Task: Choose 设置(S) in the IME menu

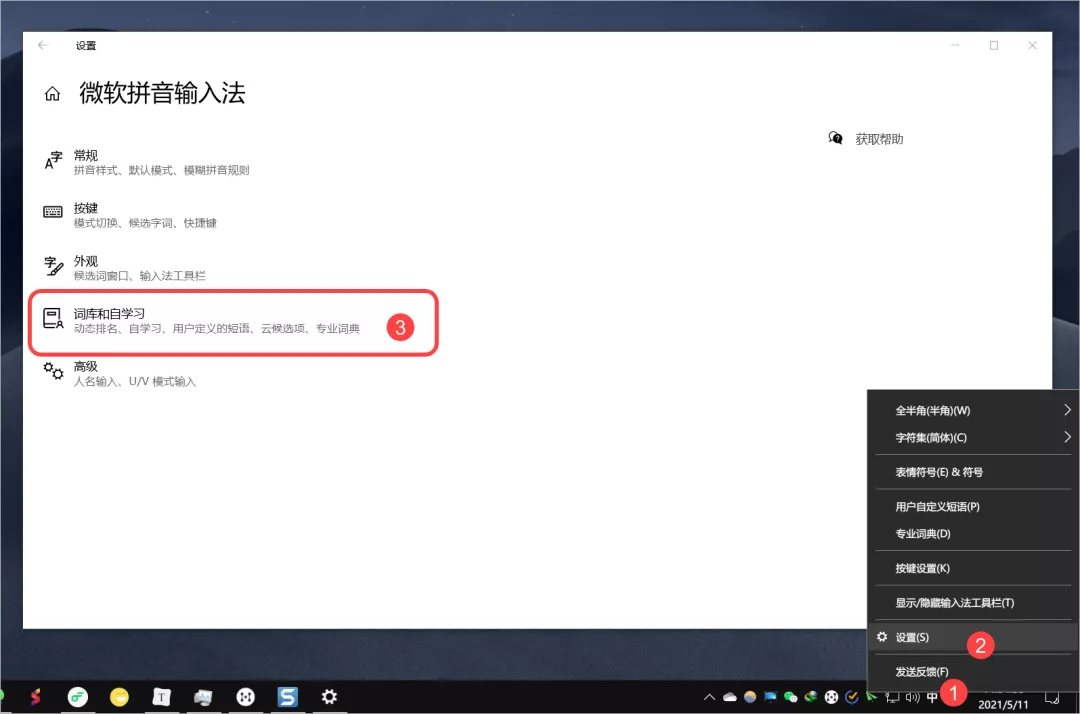Action: (x=973, y=638)
